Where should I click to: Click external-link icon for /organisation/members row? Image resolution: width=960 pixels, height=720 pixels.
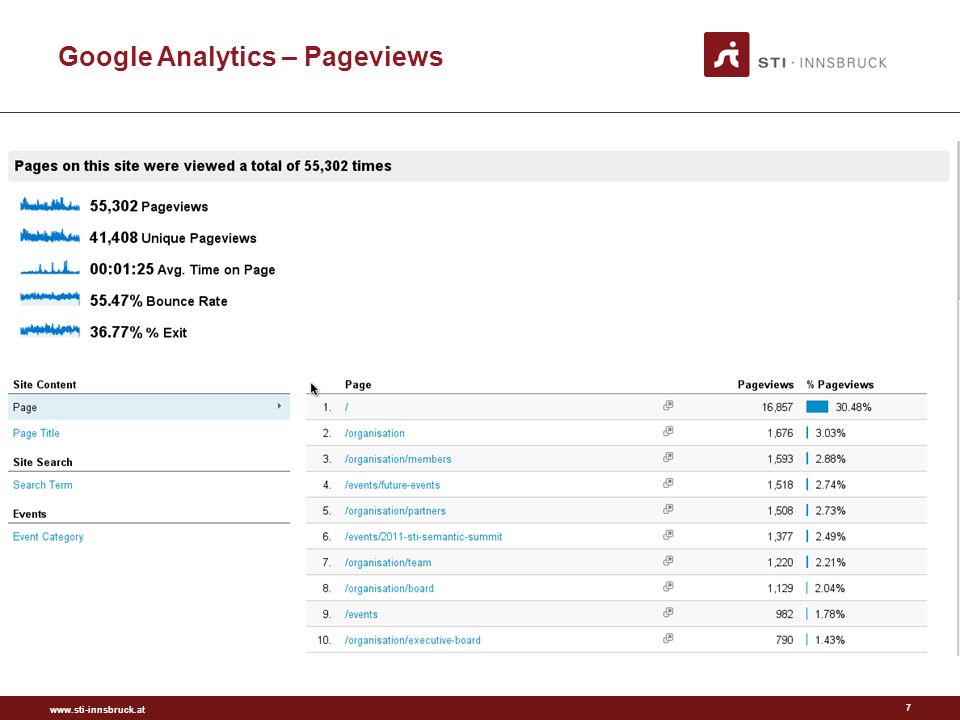tap(668, 457)
